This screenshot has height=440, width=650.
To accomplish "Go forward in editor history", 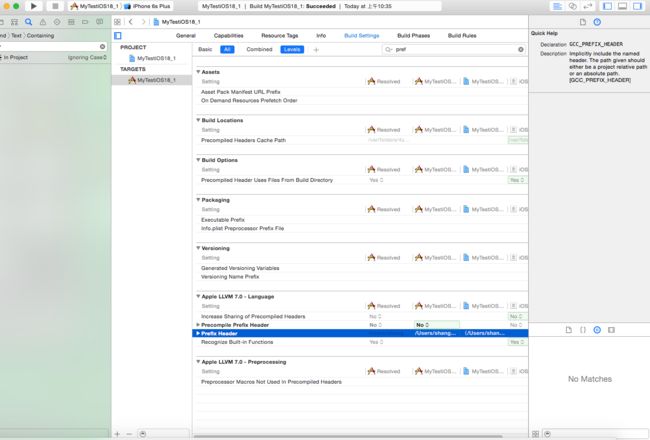I will pyautogui.click(x=143, y=22).
